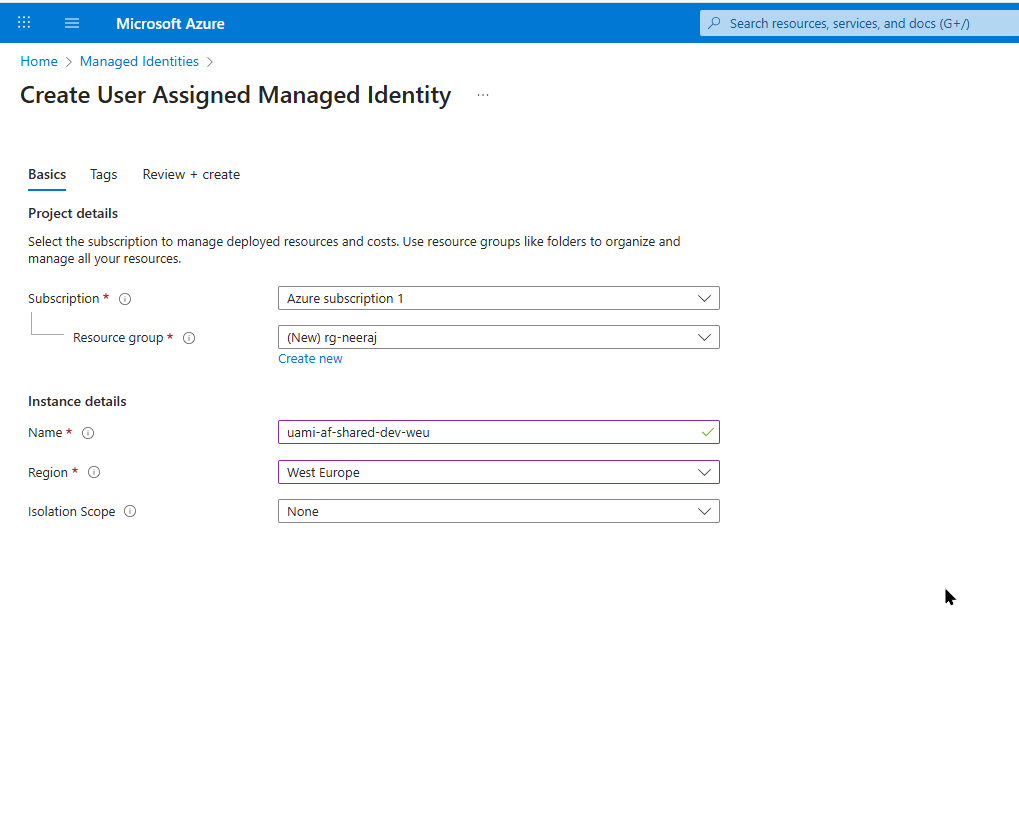Screen dimensions: 1019x814
Task: Click the search magnifier icon
Action: click(x=714, y=23)
